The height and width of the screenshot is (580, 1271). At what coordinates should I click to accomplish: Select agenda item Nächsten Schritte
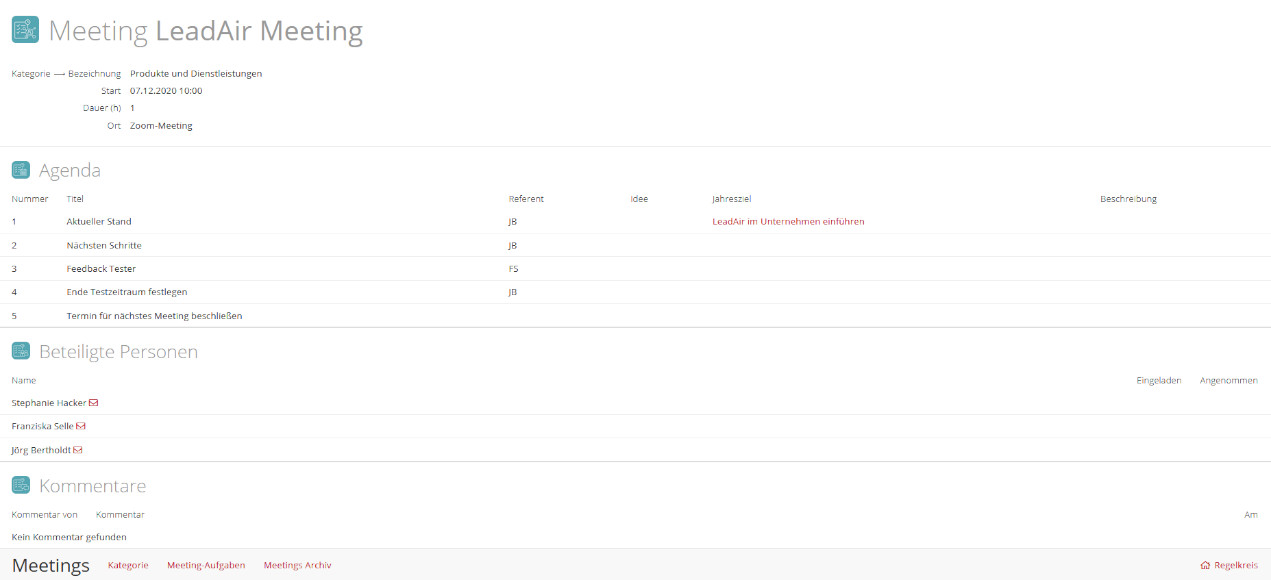click(104, 245)
